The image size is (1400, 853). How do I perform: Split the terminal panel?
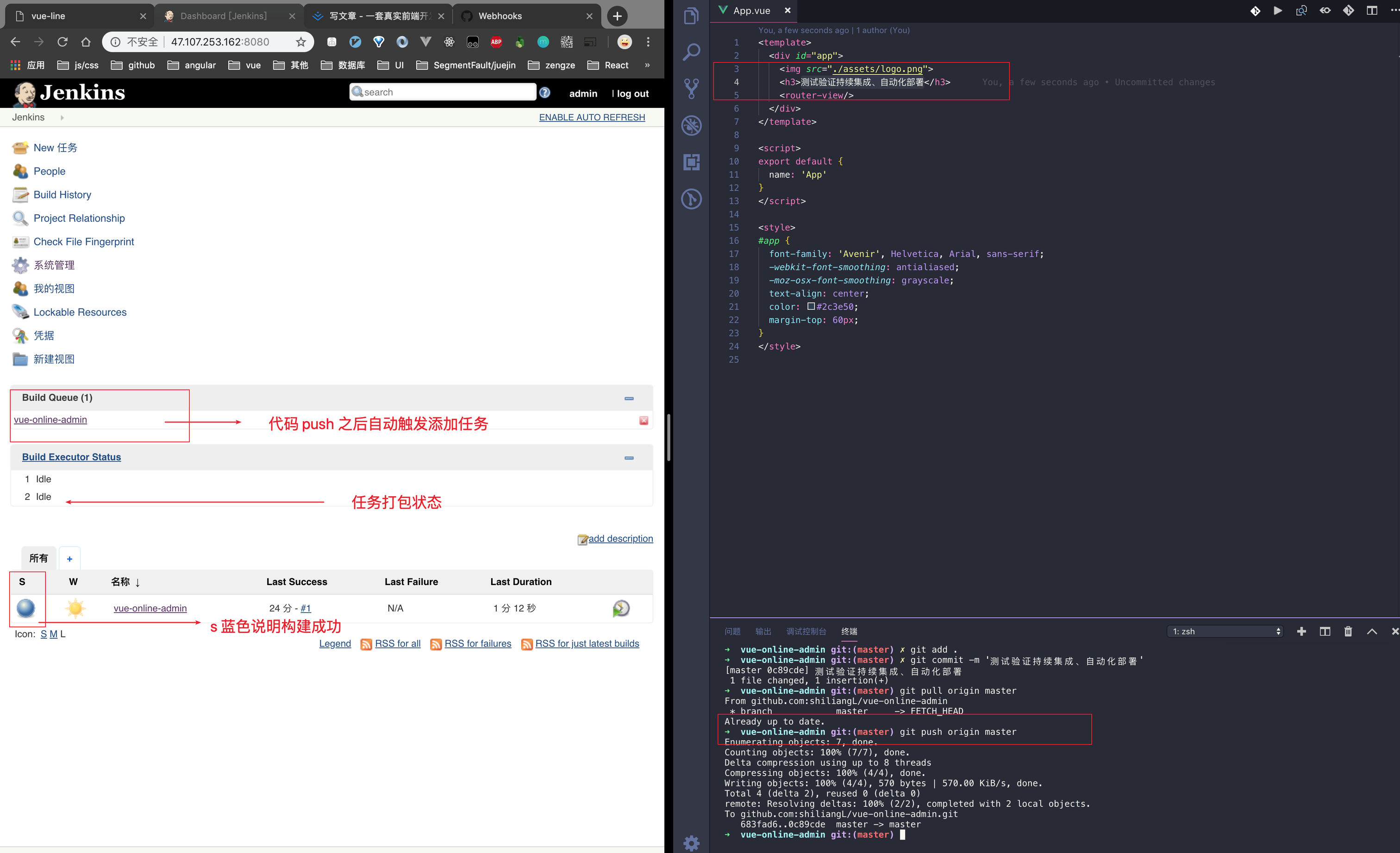tap(1325, 631)
